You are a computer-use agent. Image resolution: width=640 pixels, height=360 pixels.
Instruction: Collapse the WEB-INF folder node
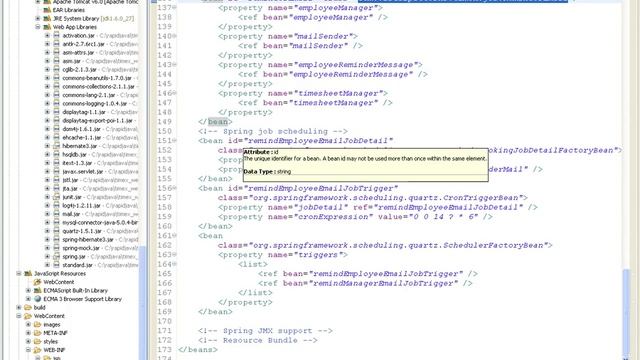click(x=29, y=350)
